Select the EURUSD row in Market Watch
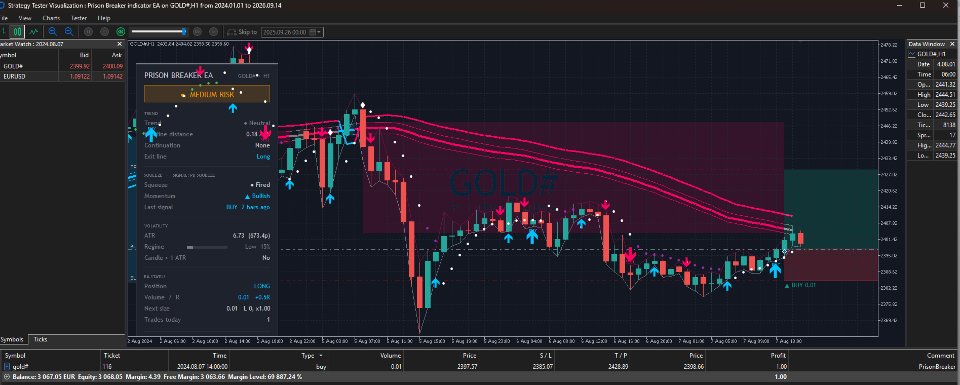Image resolution: width=960 pixels, height=385 pixels. pos(62,76)
